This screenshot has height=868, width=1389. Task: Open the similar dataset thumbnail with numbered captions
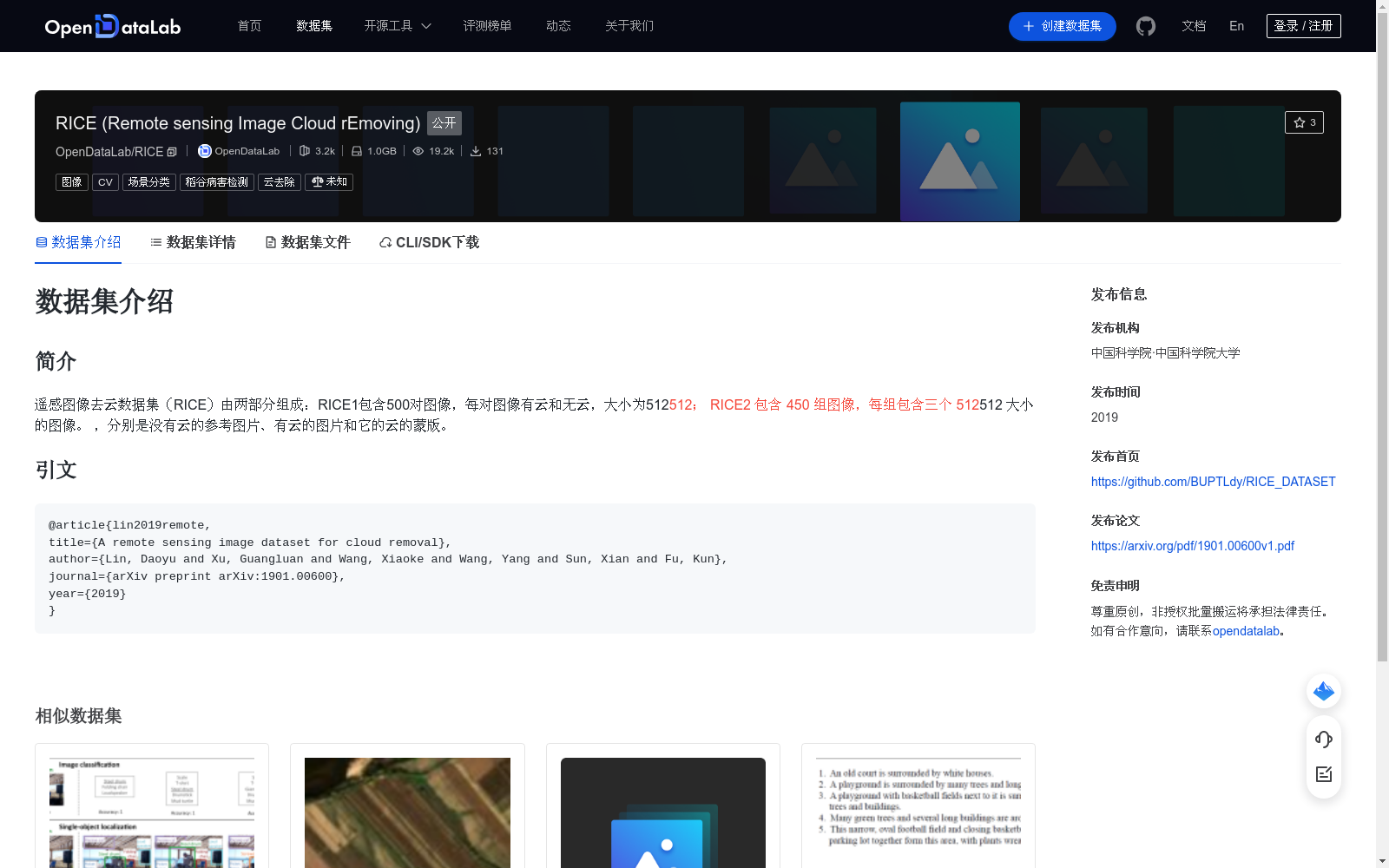click(x=918, y=812)
